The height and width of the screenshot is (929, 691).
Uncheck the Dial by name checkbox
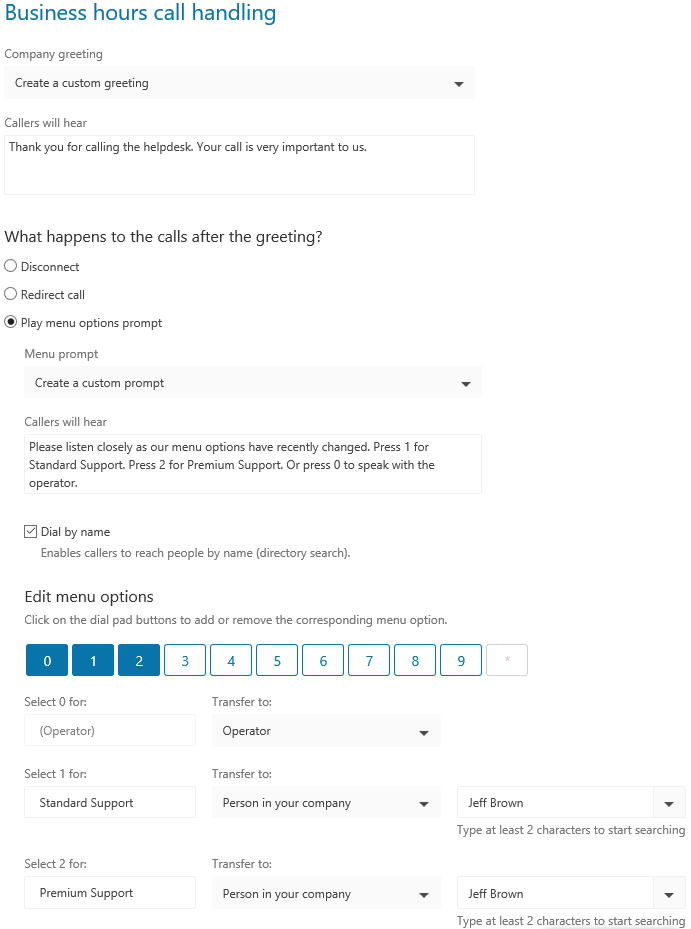click(31, 531)
